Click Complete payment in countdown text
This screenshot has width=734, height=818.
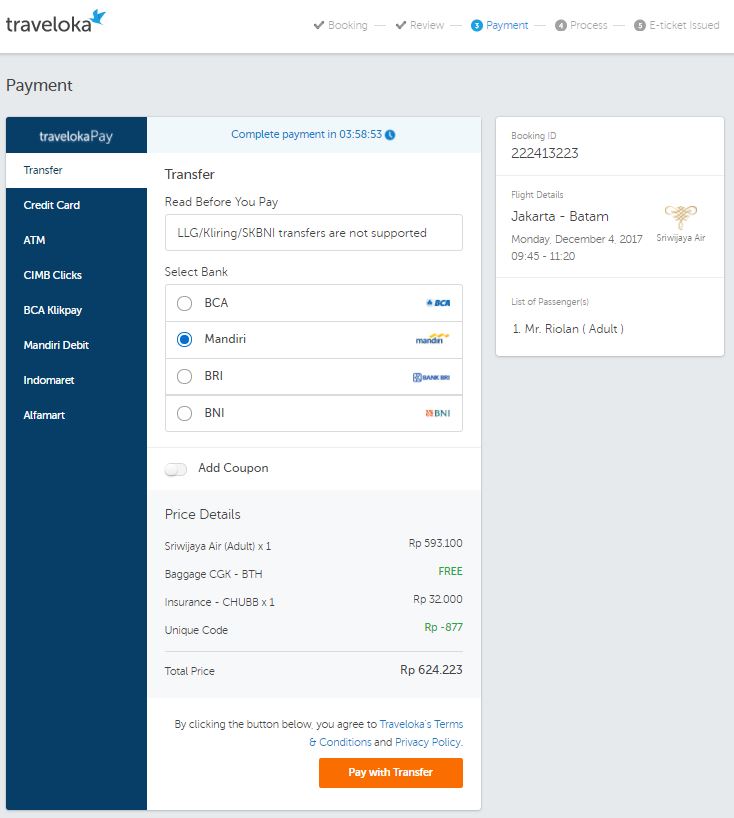(307, 135)
